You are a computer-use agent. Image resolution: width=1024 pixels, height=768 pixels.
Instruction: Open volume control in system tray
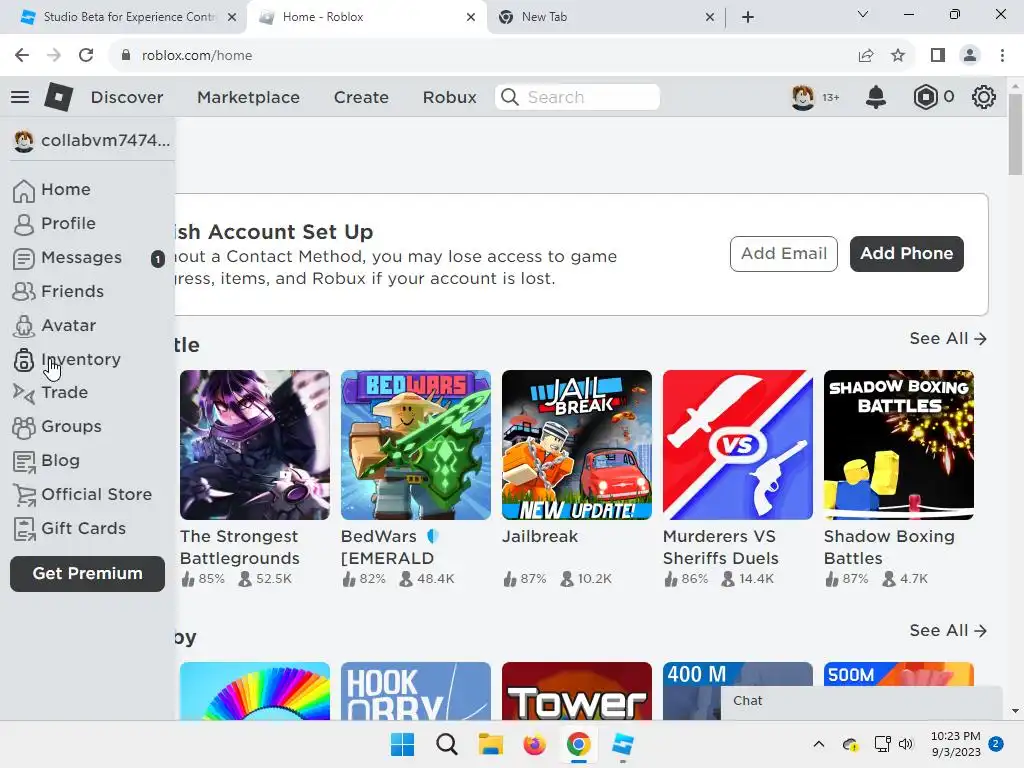[x=905, y=744]
